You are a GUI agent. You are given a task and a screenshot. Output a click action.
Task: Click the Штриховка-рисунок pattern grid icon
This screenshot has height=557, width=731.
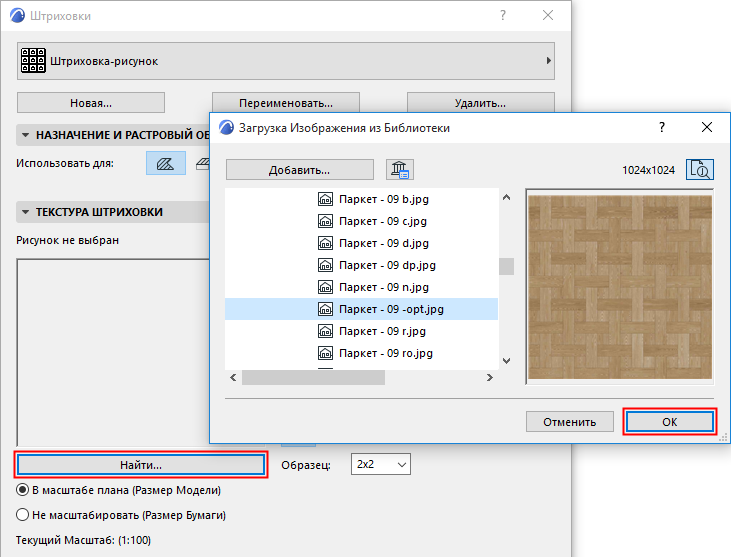(33, 61)
